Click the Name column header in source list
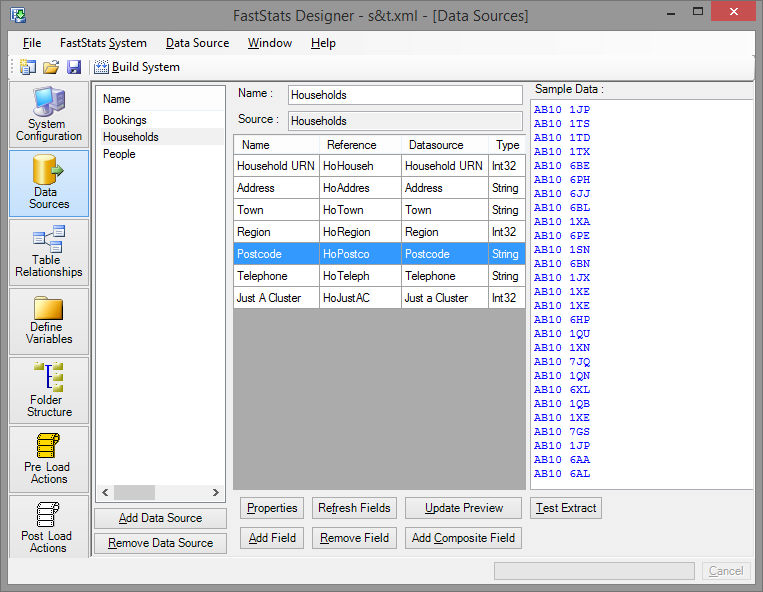Screen dimensions: 763x592 (116, 99)
